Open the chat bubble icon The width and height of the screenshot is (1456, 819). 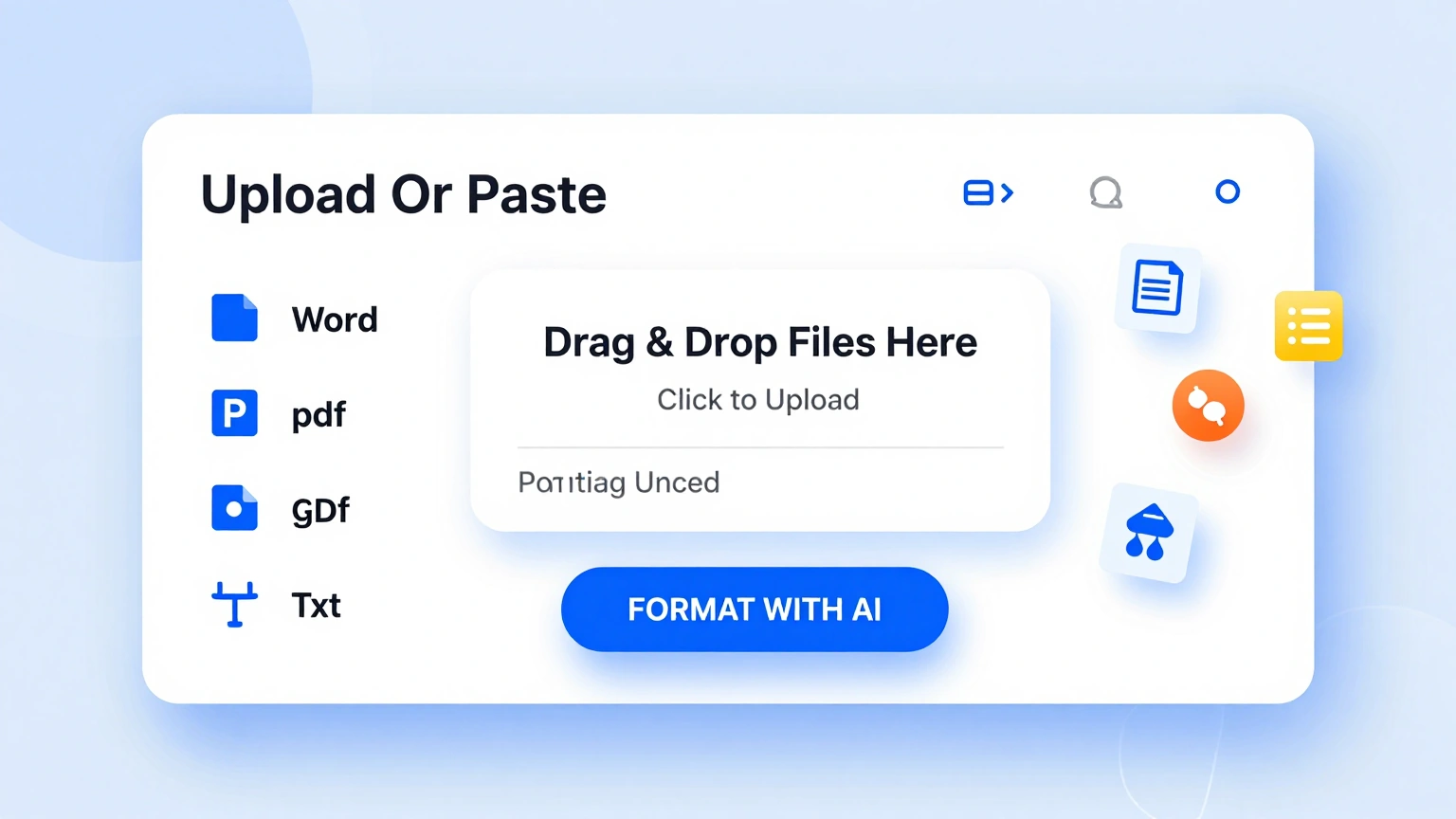(1106, 192)
